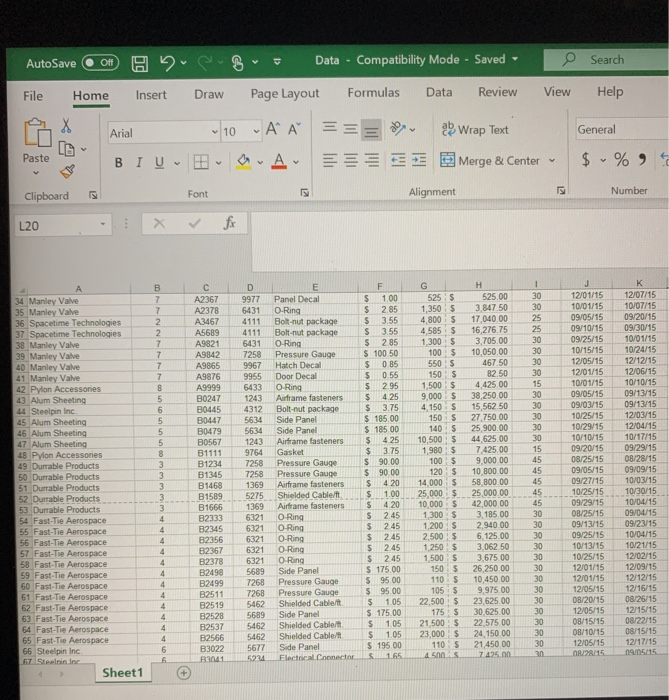Image resolution: width=669 pixels, height=700 pixels.
Task: Switch to the Insert tab
Action: tap(151, 95)
